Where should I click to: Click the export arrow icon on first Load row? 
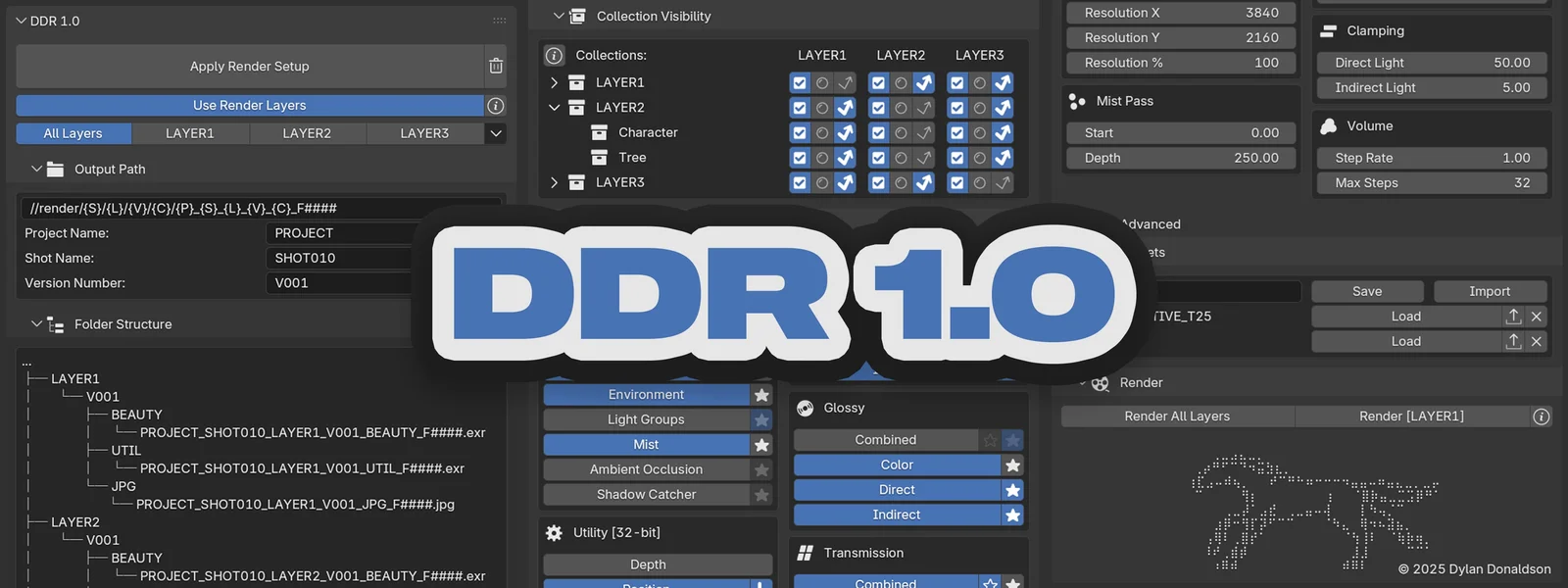click(x=1513, y=317)
